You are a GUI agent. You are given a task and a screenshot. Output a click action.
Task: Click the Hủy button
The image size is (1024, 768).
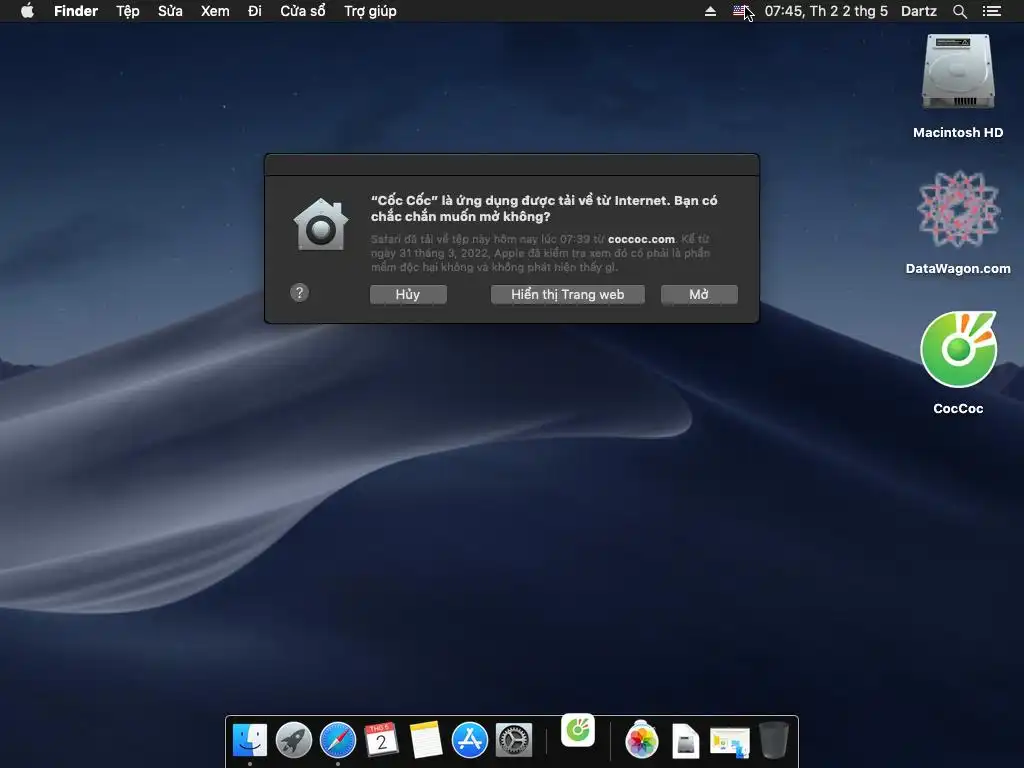coord(408,295)
